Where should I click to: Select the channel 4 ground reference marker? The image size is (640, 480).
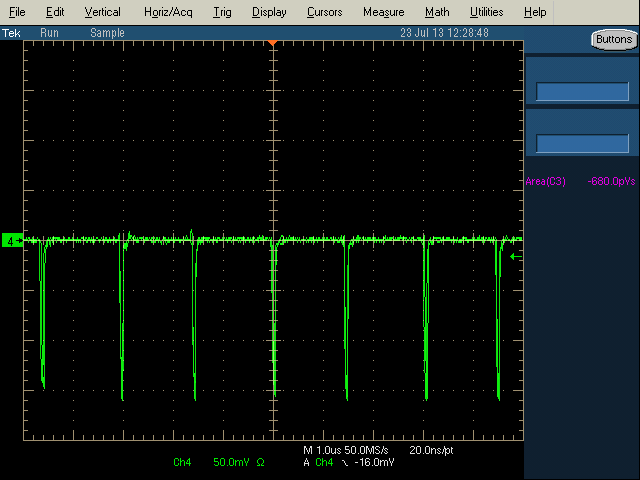[x=12, y=241]
